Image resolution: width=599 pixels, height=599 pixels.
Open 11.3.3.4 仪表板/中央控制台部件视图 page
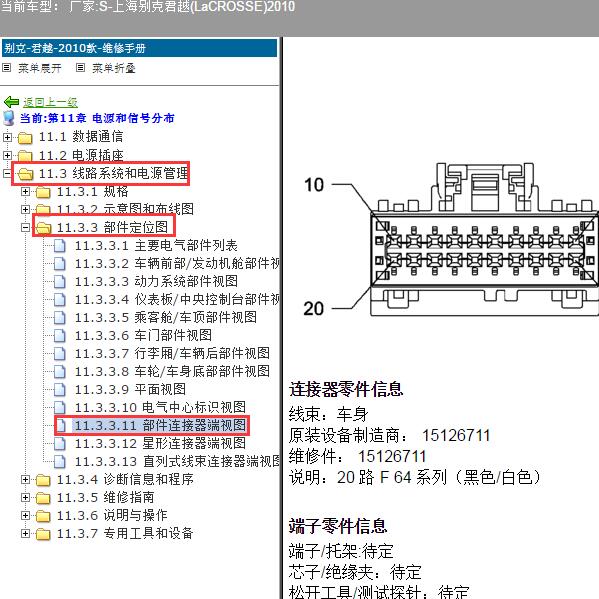click(x=177, y=300)
